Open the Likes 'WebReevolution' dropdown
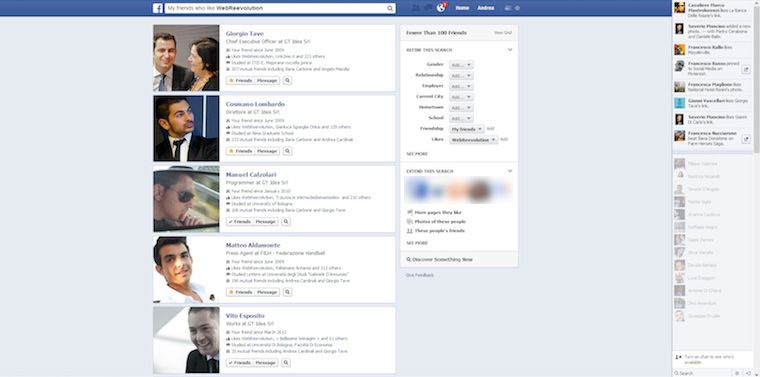This screenshot has height=377, width=760. 474,140
